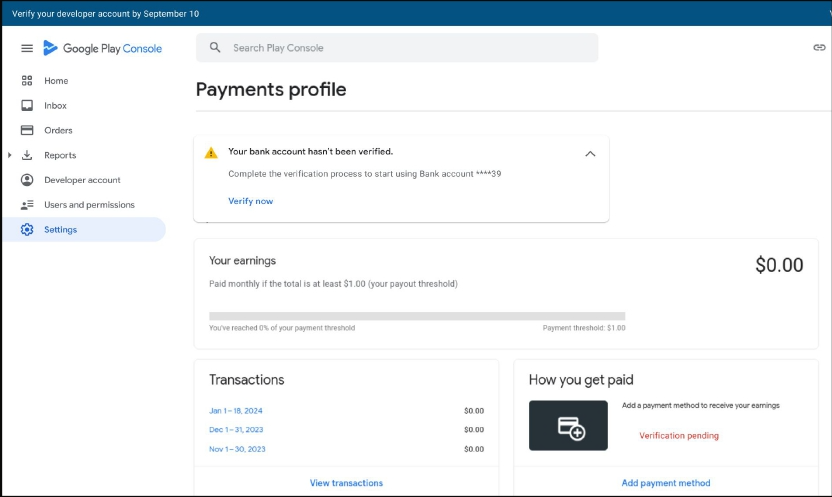Click the Home grid icon in sidebar
Image resolution: width=832 pixels, height=497 pixels.
pos(27,81)
